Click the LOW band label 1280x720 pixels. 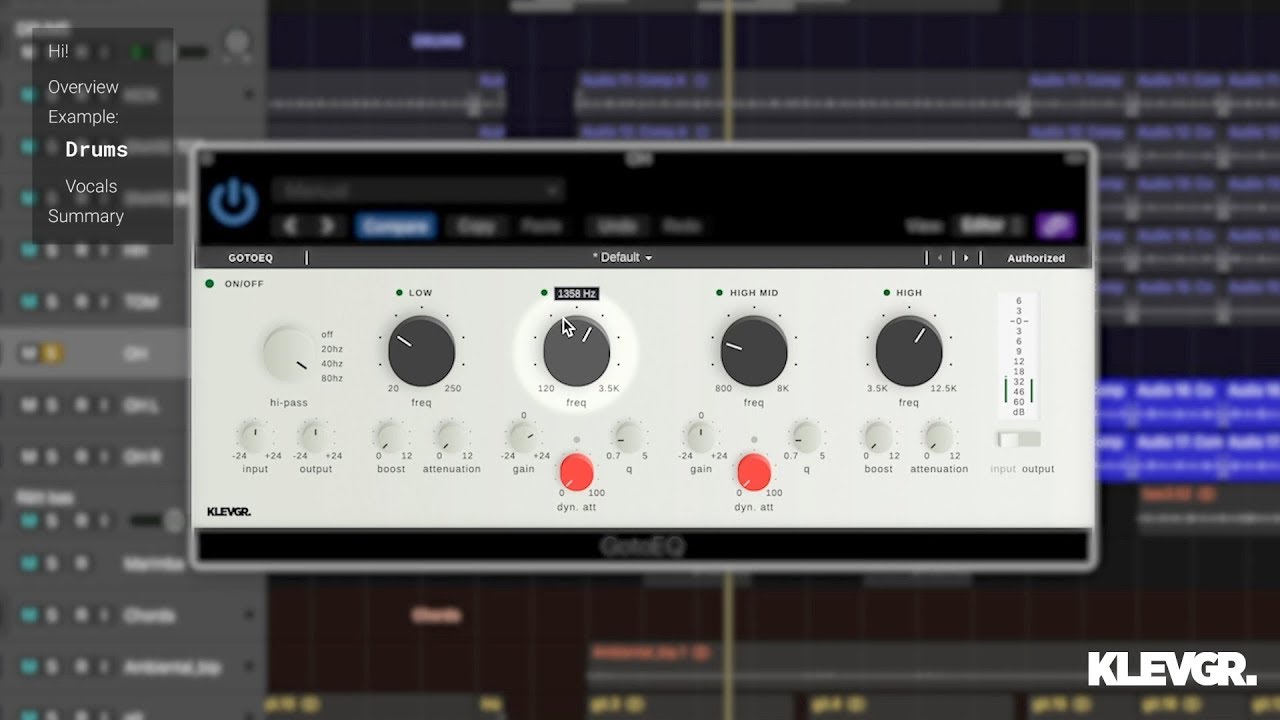[x=421, y=293]
